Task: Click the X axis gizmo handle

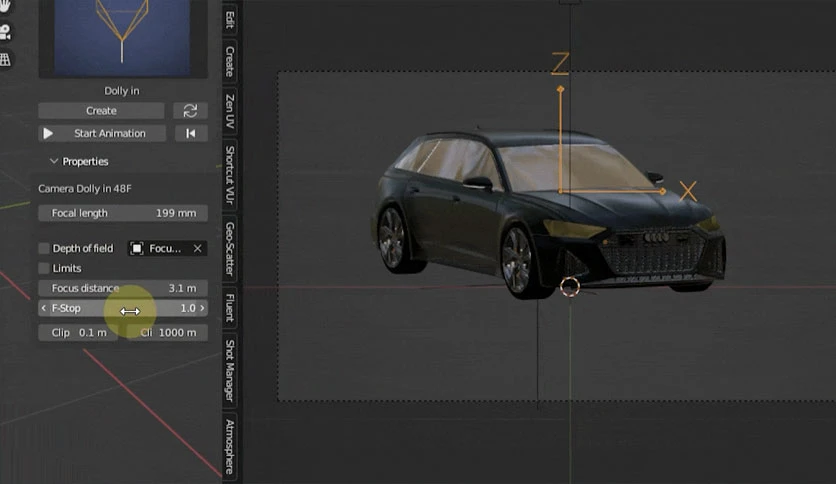Action: coord(663,191)
